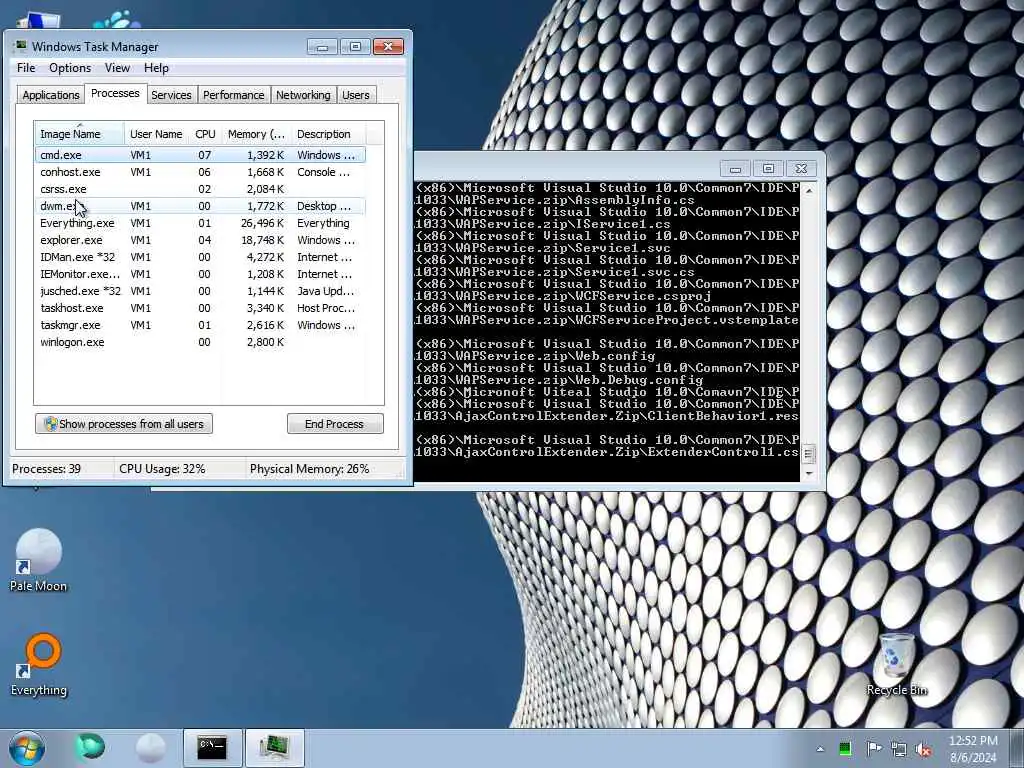Minimize the Task Manager window

[x=322, y=47]
